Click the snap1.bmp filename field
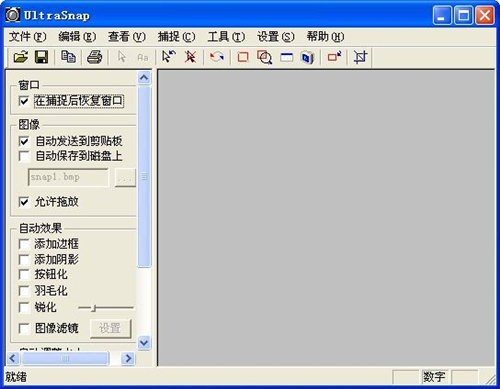This screenshot has width=500, height=389. coord(68,177)
